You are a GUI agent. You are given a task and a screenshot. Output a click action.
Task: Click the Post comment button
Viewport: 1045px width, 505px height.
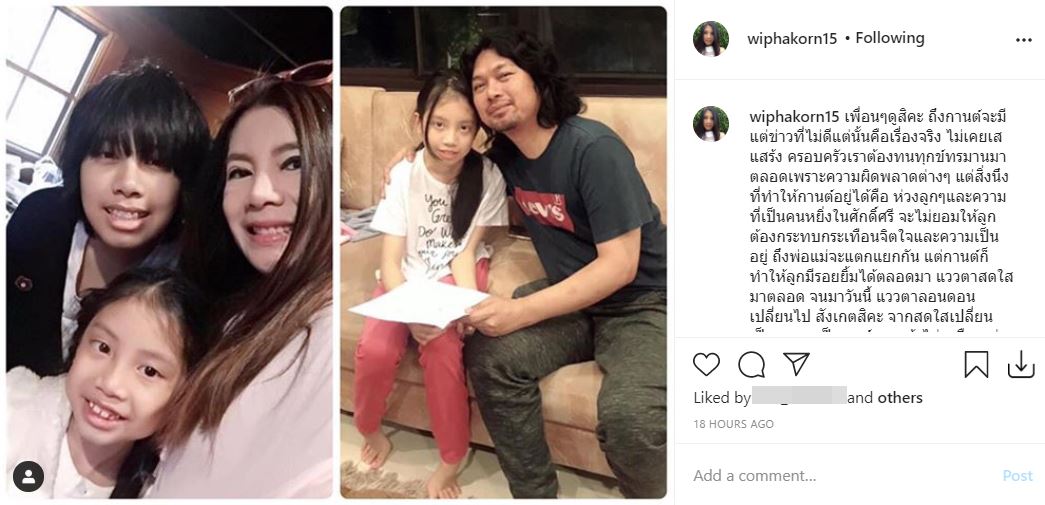[1018, 476]
